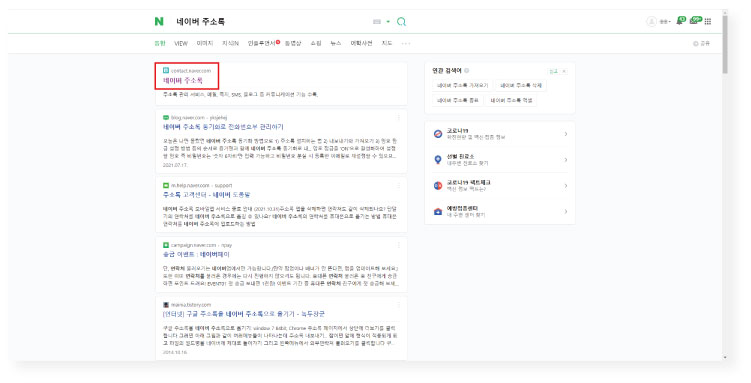Click the 신고 report link in related searches

[x=553, y=71]
